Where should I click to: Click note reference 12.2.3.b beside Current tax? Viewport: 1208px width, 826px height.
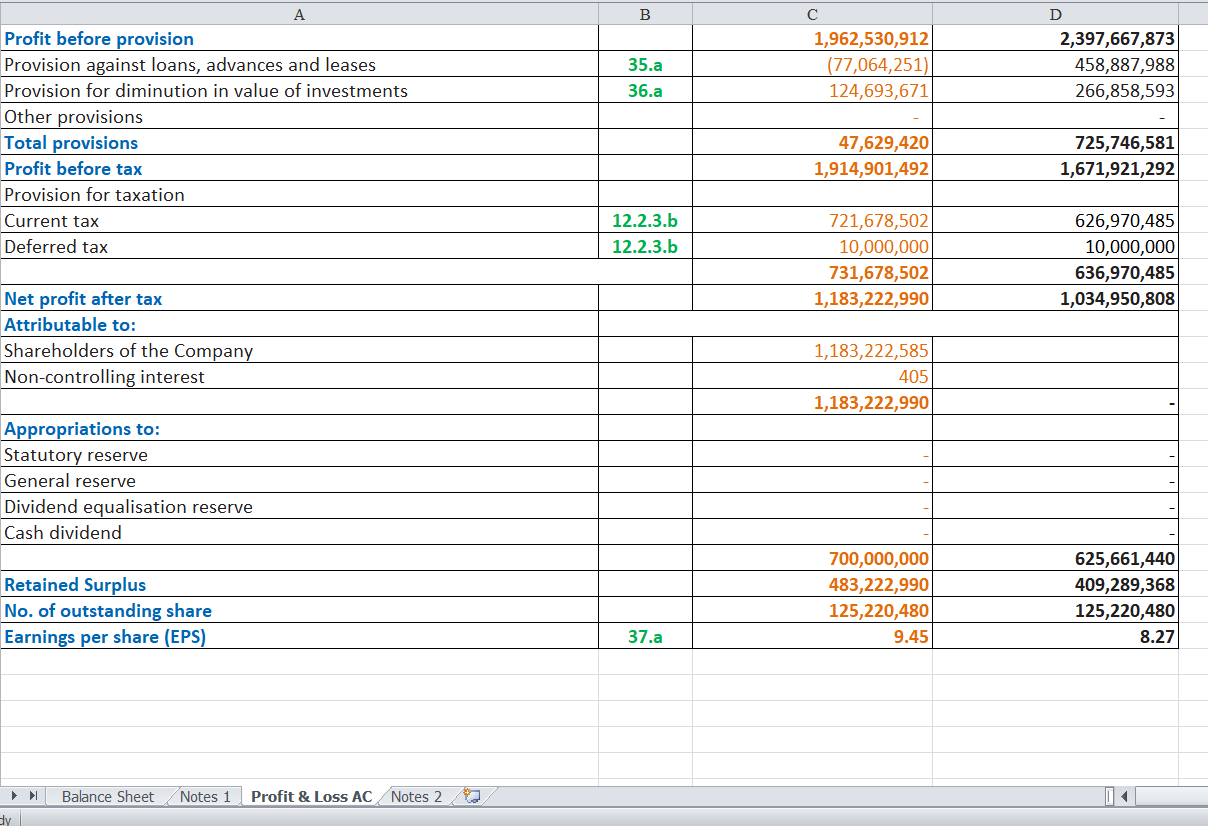coord(644,220)
